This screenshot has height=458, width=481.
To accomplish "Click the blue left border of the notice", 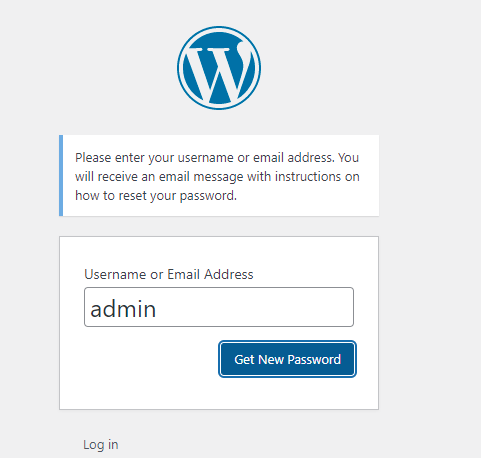I will pyautogui.click(x=61, y=176).
